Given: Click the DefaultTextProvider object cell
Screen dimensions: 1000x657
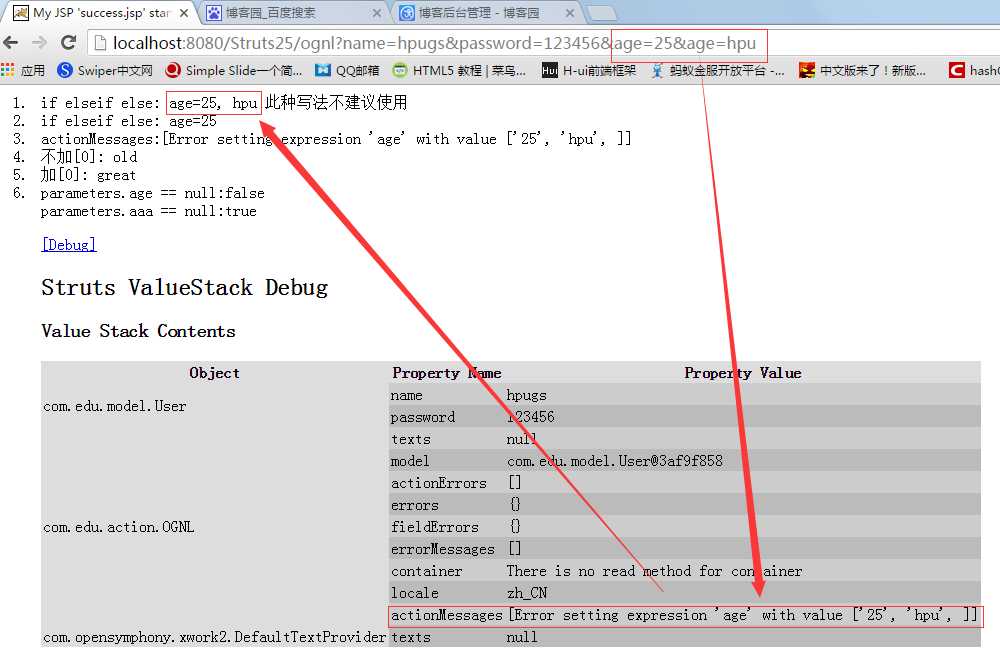Looking at the screenshot, I should 214,637.
